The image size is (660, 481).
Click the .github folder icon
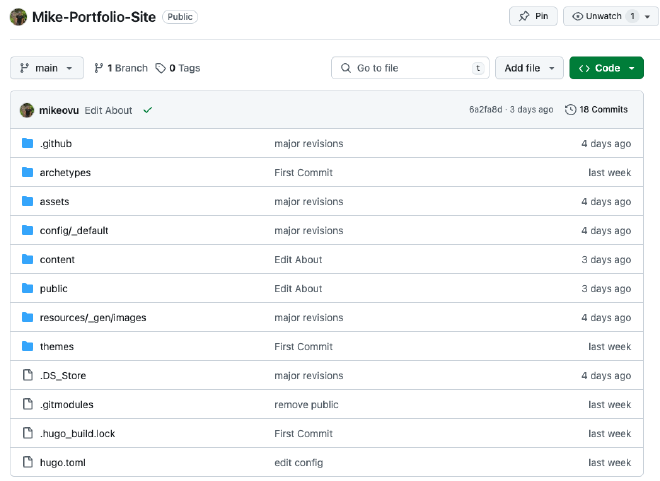tap(27, 144)
